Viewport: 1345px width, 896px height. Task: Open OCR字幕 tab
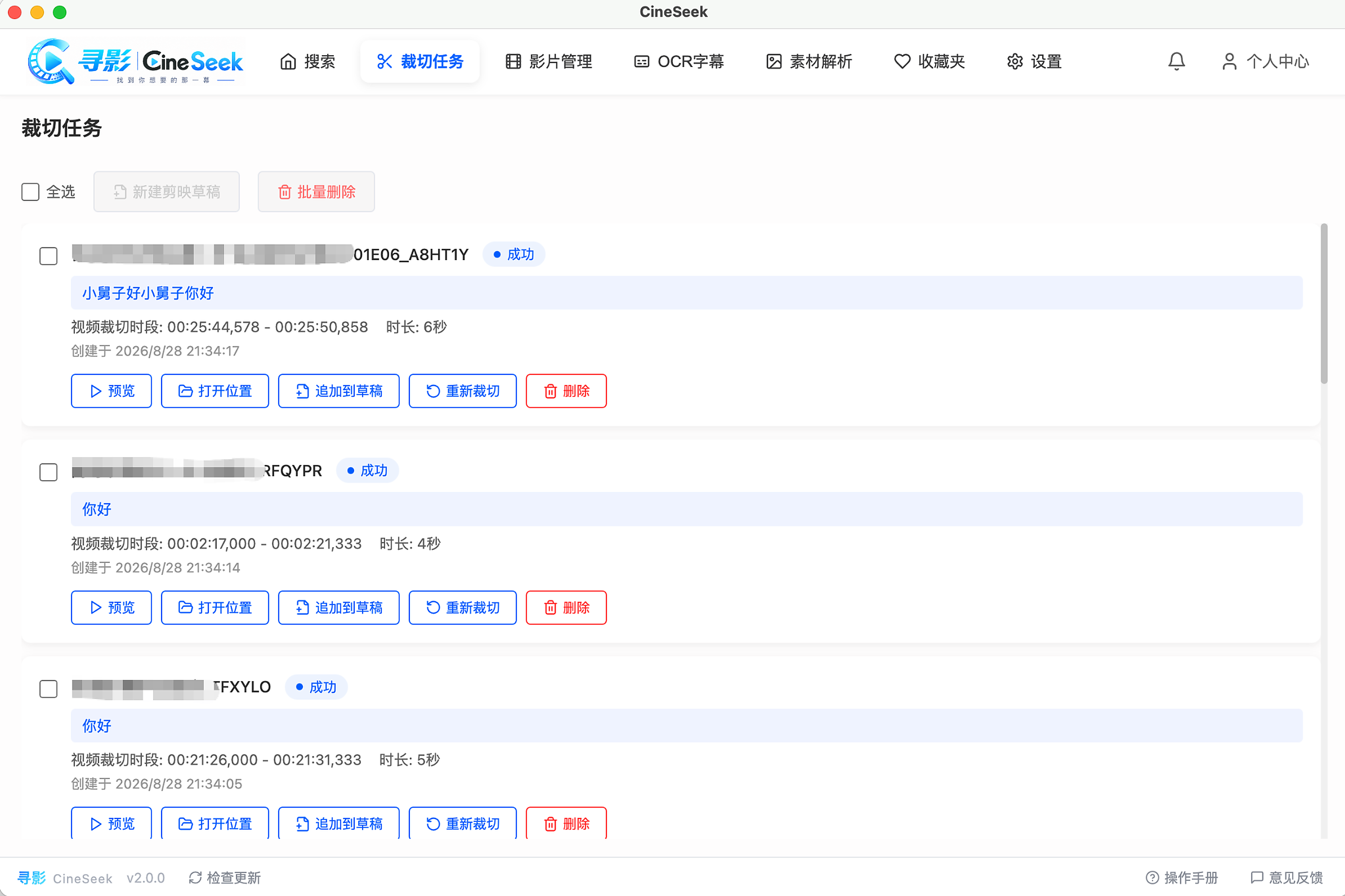point(678,61)
